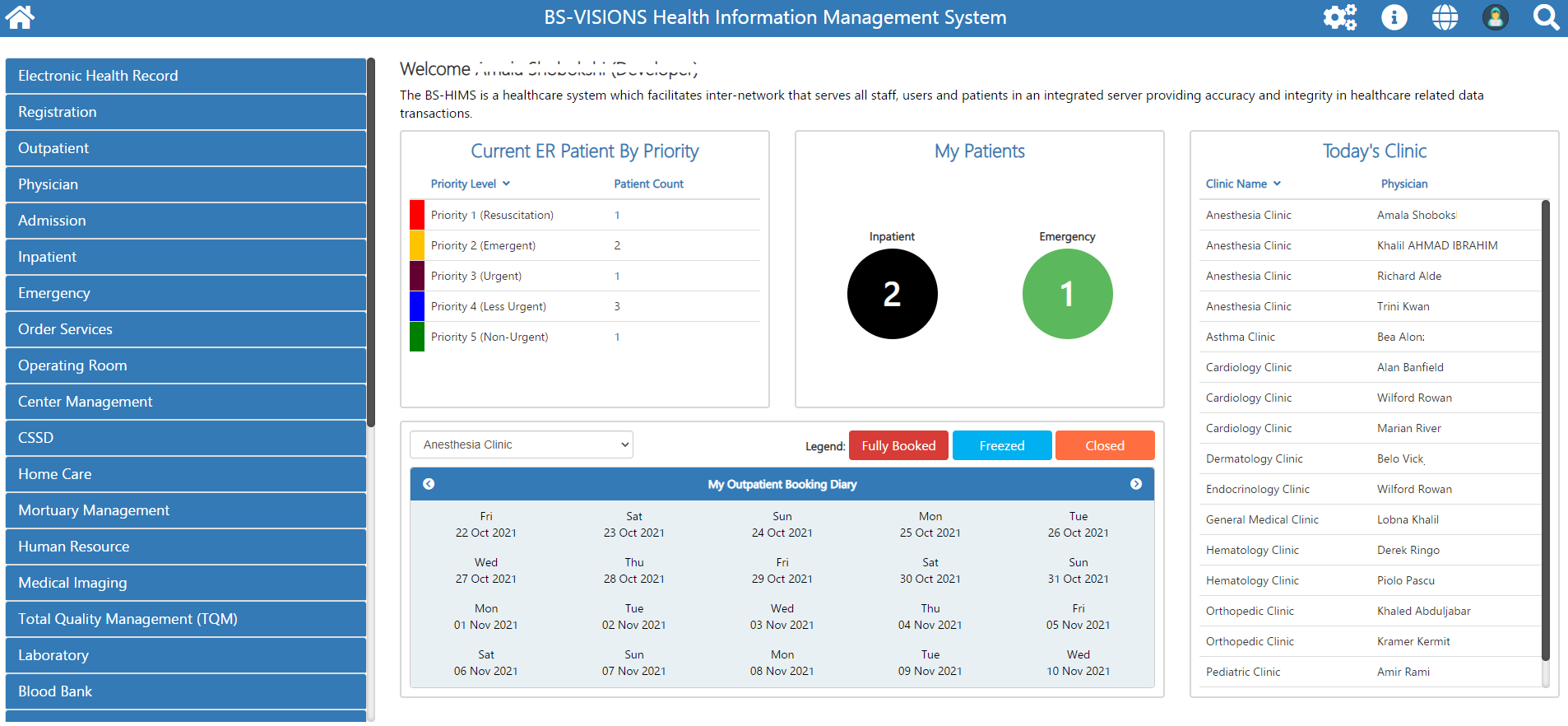This screenshot has height=726, width=1568.
Task: Click the Fully Booked legend button
Action: click(898, 445)
